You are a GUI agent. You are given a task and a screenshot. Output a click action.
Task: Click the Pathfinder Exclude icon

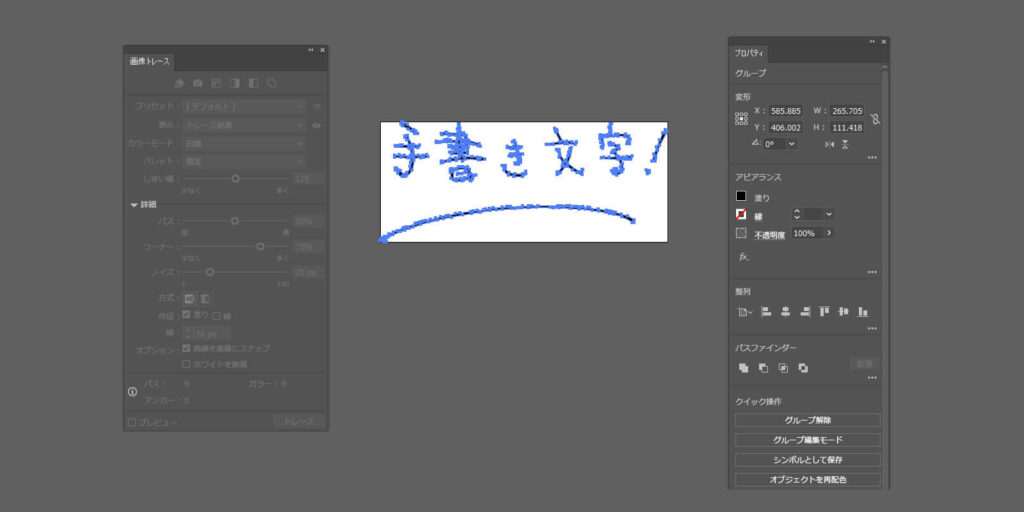coord(803,368)
